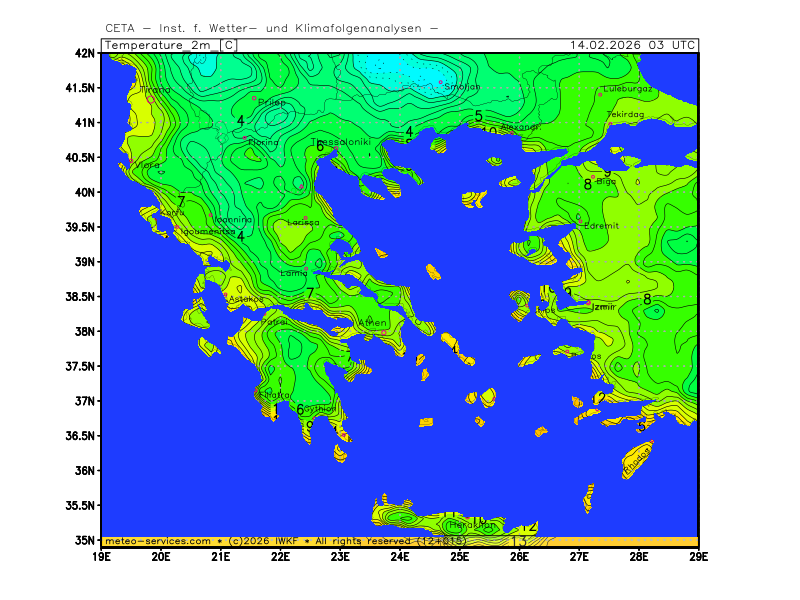The height and width of the screenshot is (600, 800).
Task: Select the Tekirdag city marker
Action: click(611, 123)
